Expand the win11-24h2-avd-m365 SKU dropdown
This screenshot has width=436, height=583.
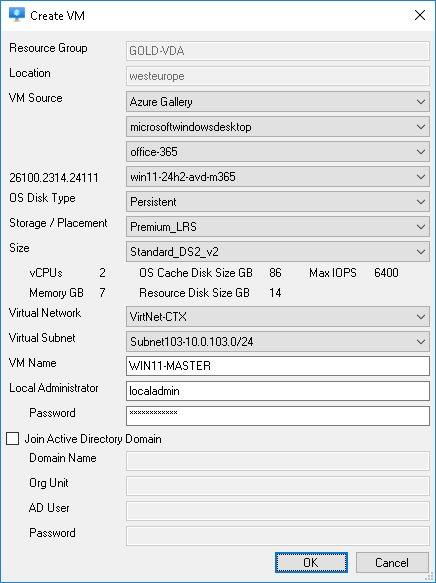(278, 177)
